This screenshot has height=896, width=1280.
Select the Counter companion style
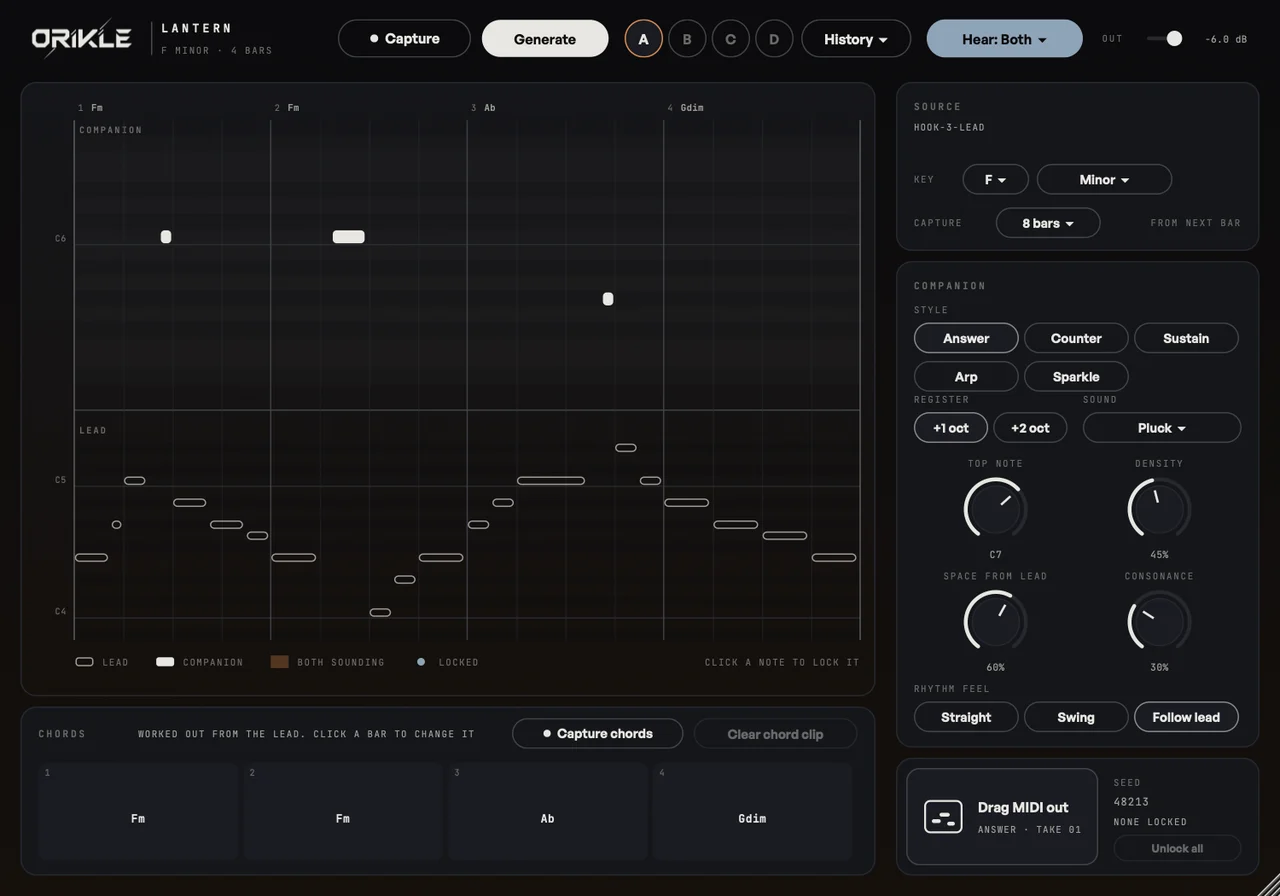click(x=1076, y=338)
